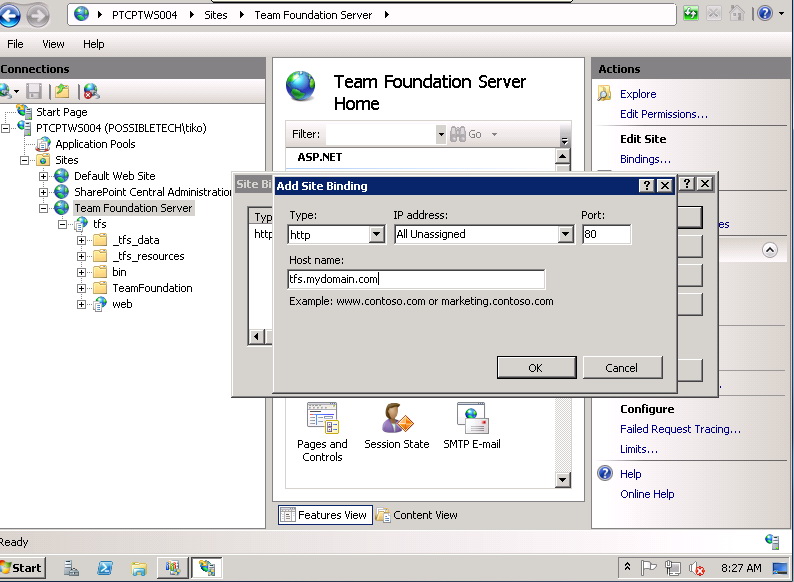Viewport: 794px width, 582px height.
Task: Click the help question mark in toolbar
Action: [765, 14]
